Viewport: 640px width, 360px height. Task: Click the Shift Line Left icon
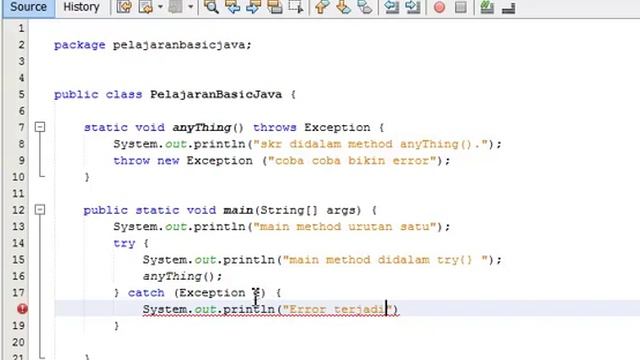pos(392,7)
